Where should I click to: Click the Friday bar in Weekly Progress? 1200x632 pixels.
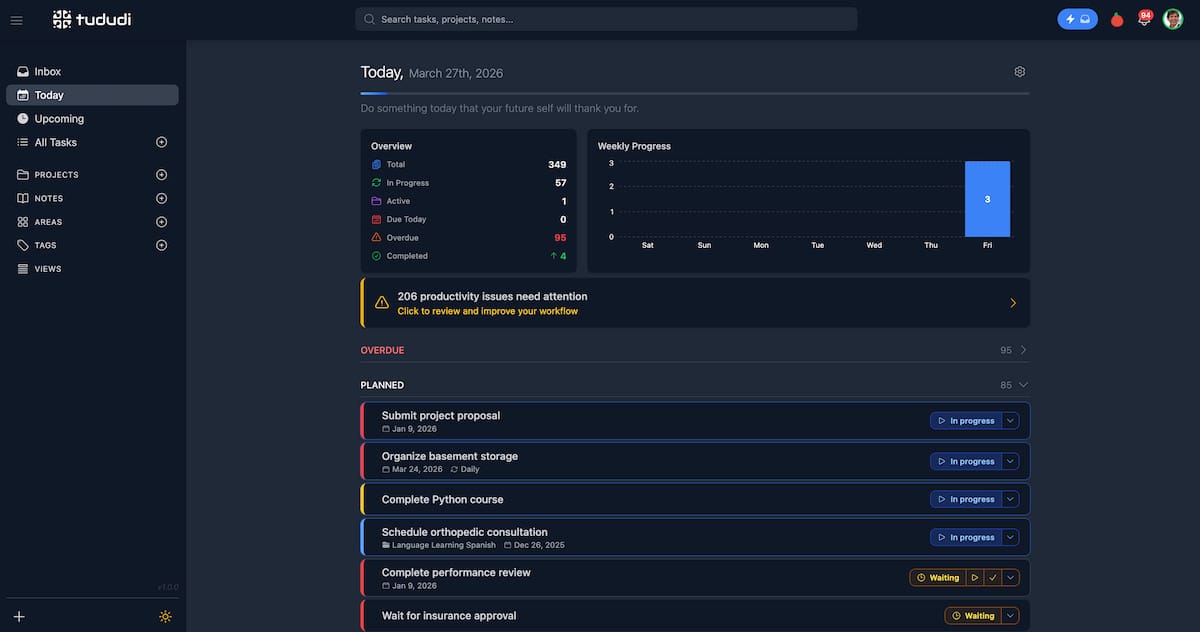tap(987, 199)
